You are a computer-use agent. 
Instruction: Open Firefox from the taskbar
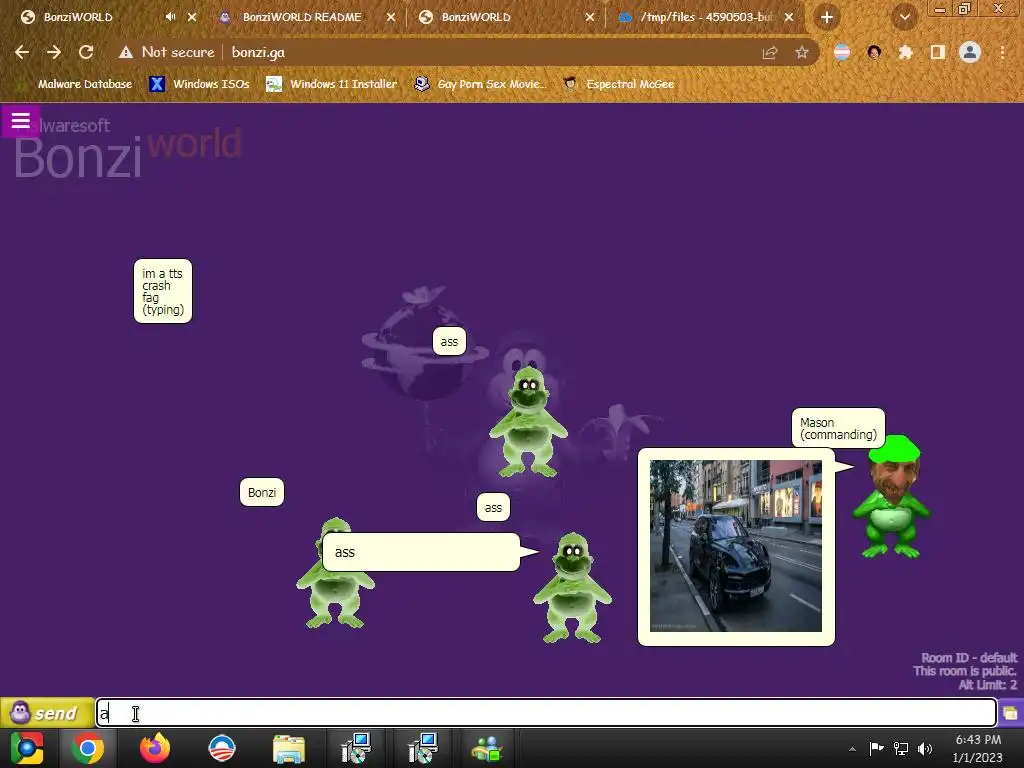pyautogui.click(x=155, y=748)
